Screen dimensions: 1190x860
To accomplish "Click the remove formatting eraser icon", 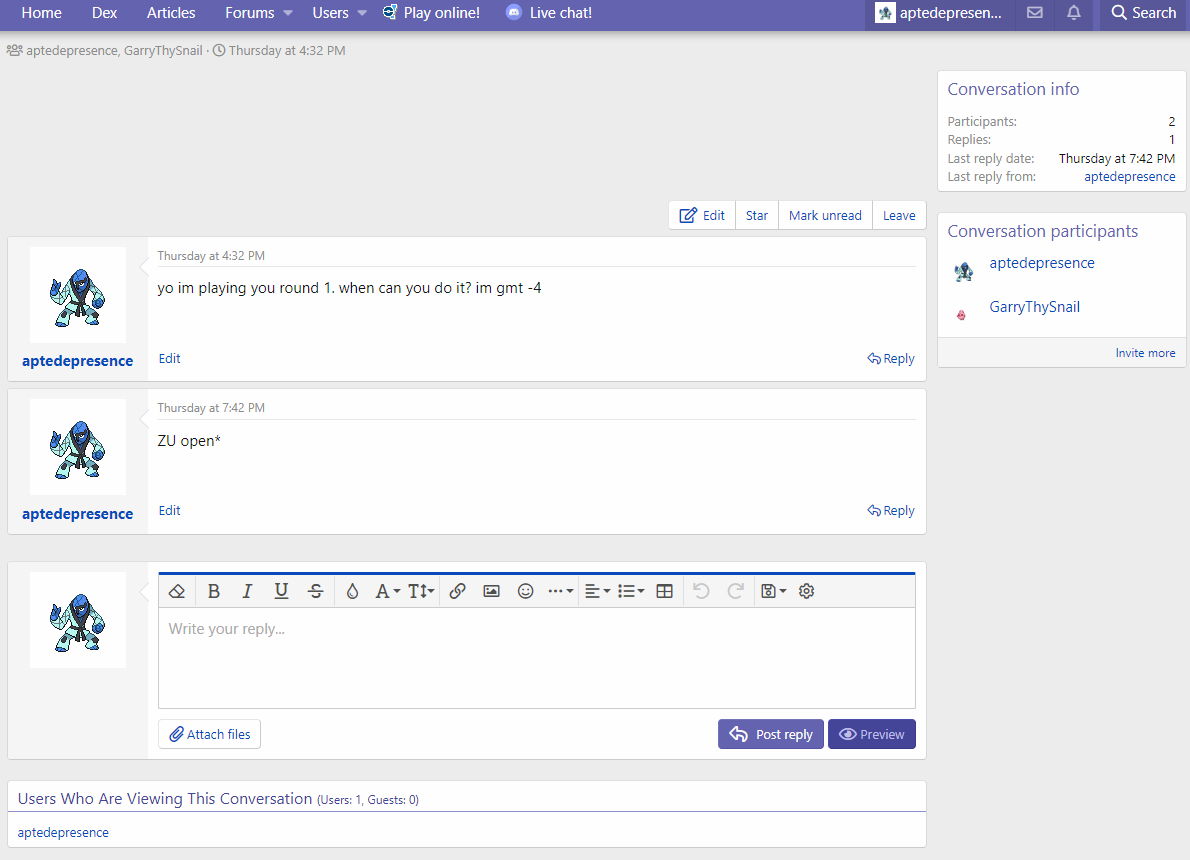I will click(x=177, y=591).
